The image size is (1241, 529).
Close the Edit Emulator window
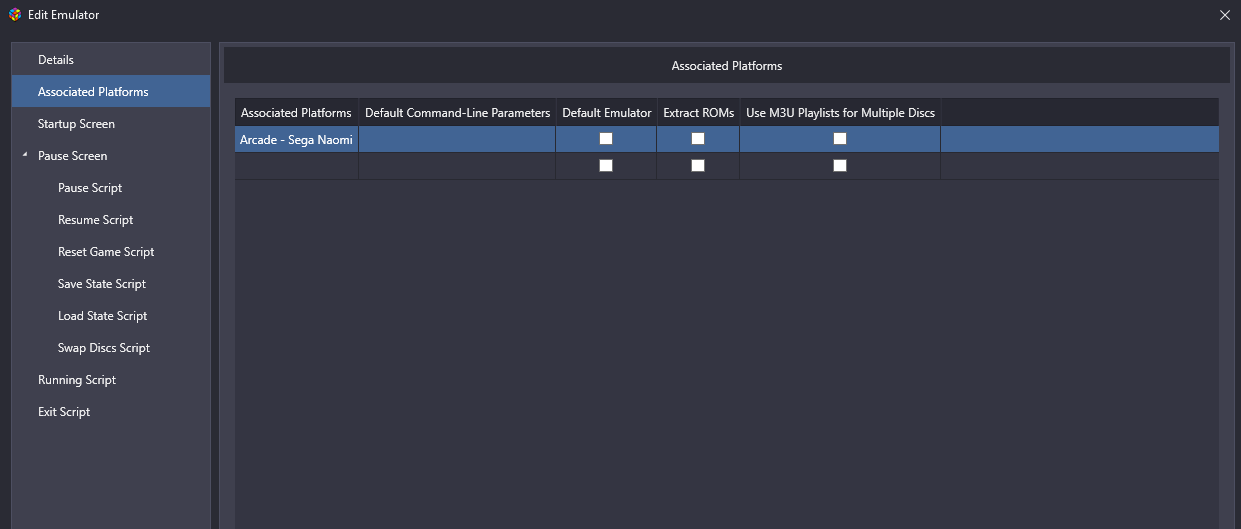[x=1225, y=15]
